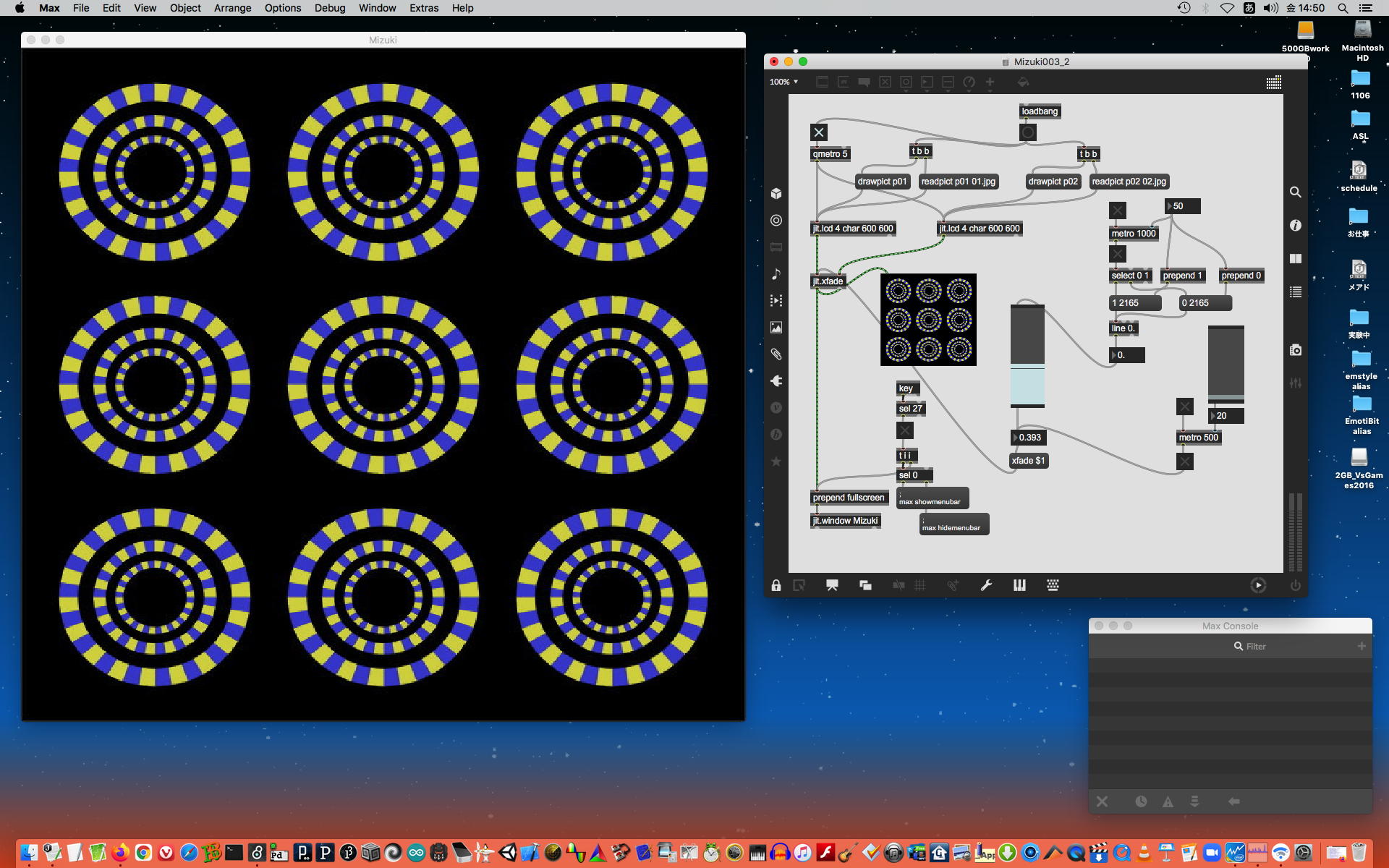Click the max hidemenubar message box
Image resolution: width=1389 pixels, height=868 pixels.
(x=953, y=524)
